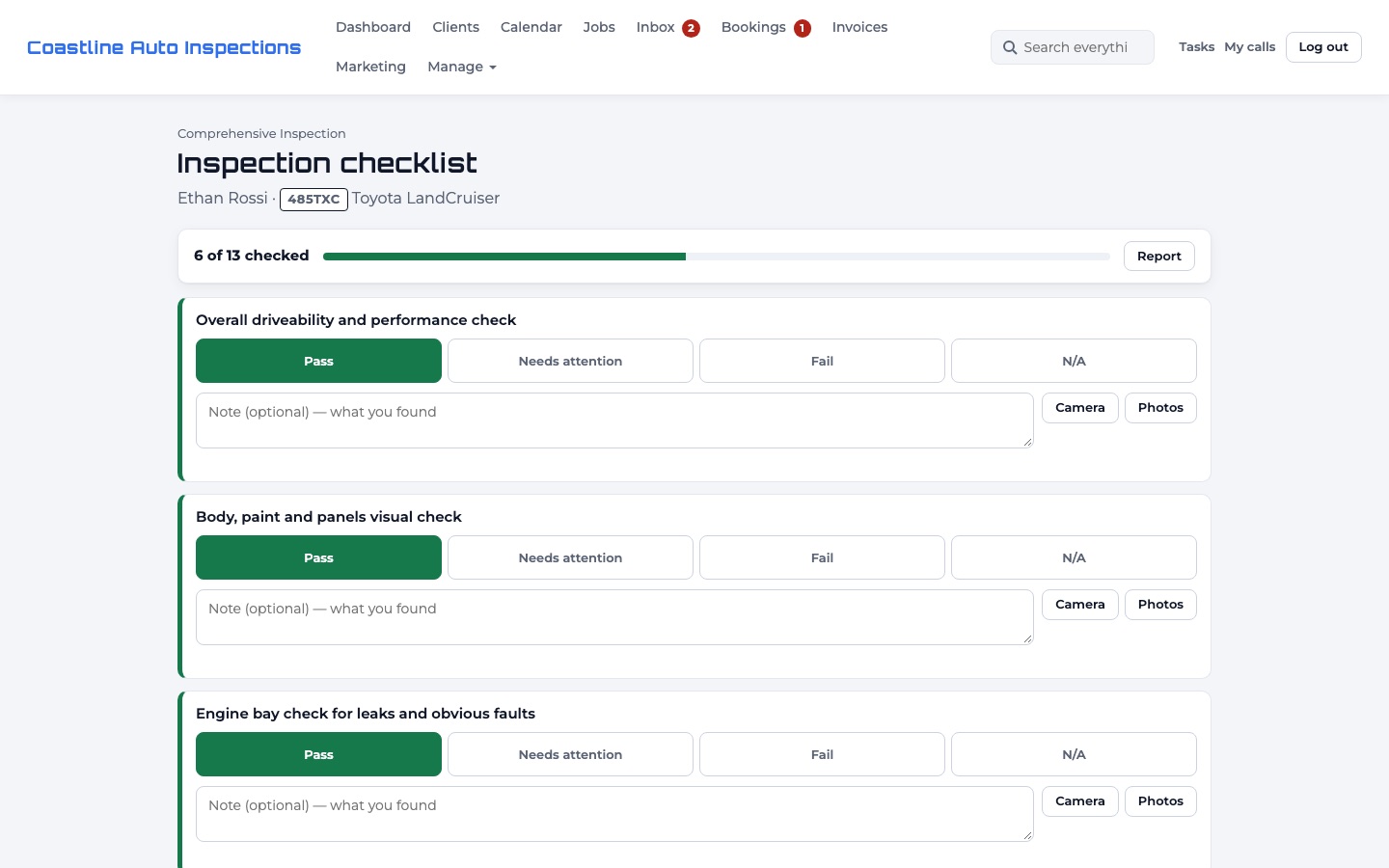Open Inbox from the navigation
Image resolution: width=1389 pixels, height=868 pixels.
click(655, 27)
